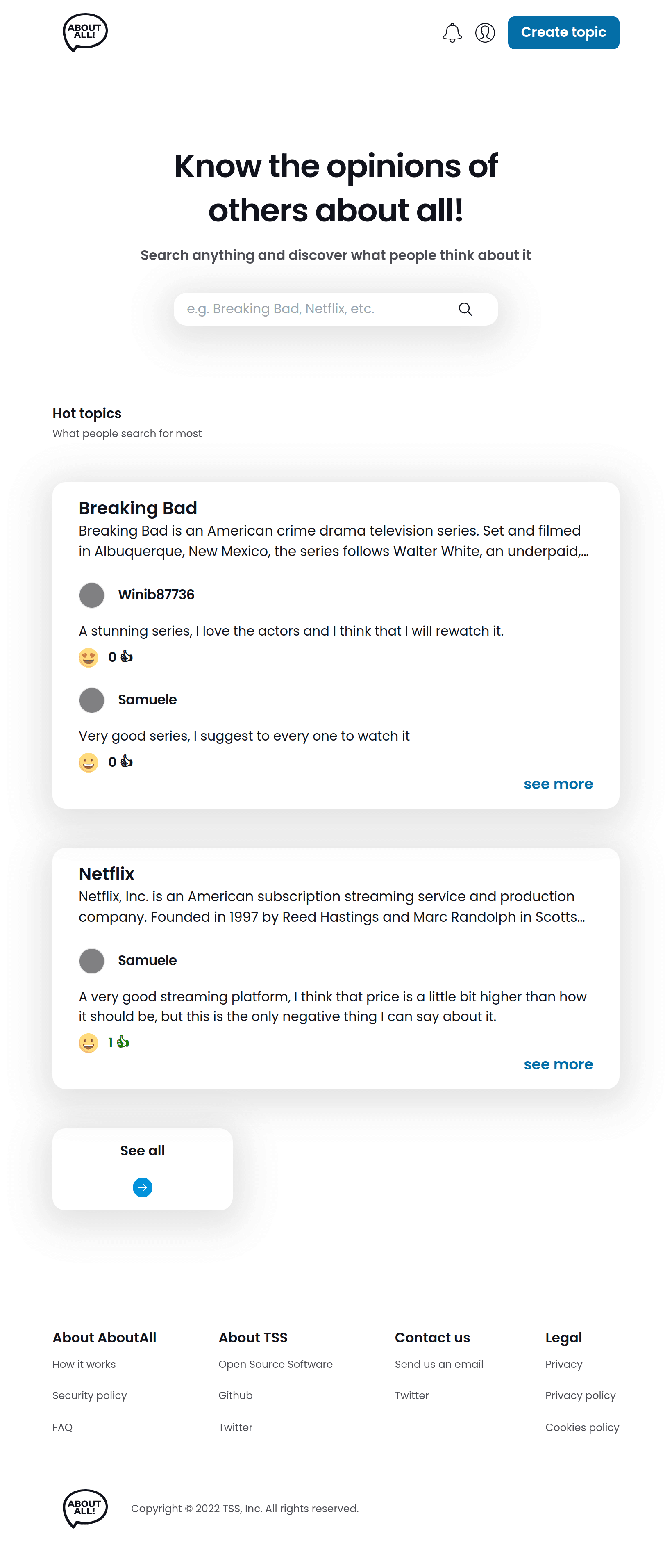Open the How it works link
This screenshot has width=672, height=1568.
(84, 1364)
